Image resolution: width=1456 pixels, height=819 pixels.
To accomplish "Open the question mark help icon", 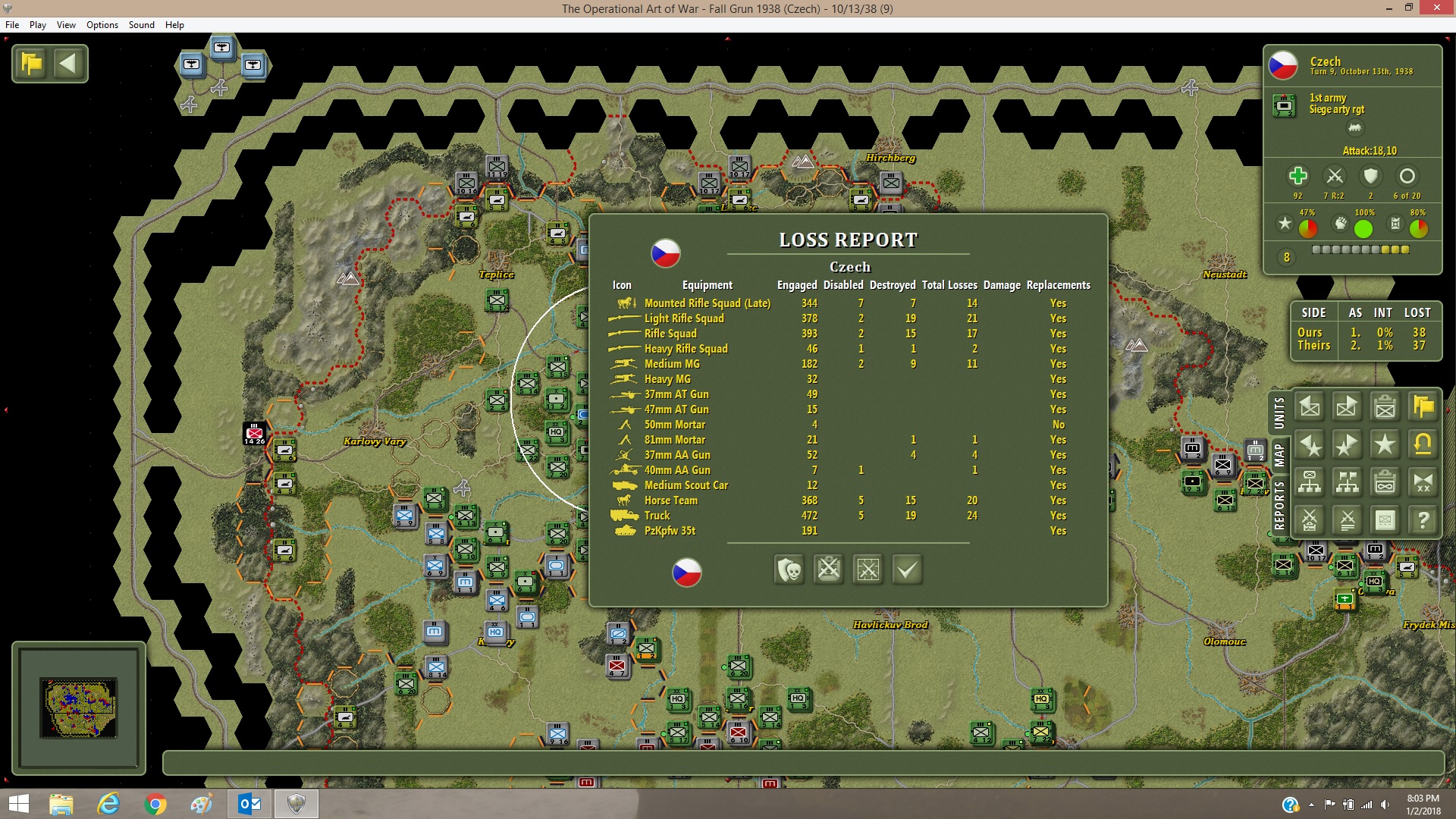I will point(1423,520).
